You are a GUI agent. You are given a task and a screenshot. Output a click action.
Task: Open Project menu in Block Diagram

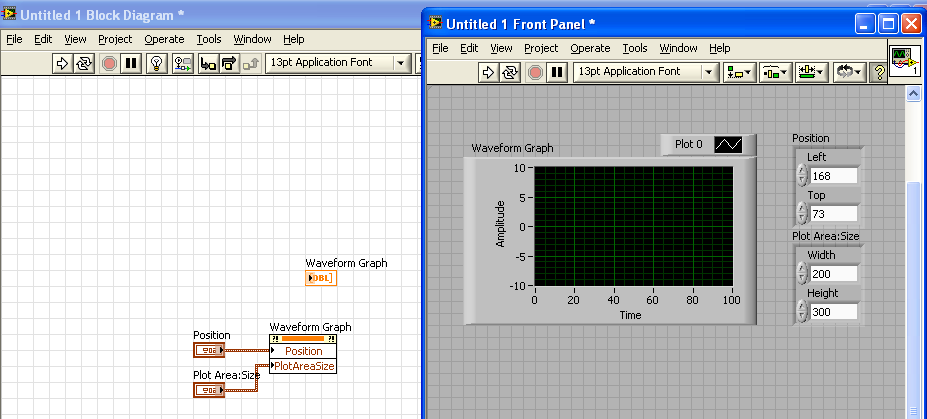(115, 39)
